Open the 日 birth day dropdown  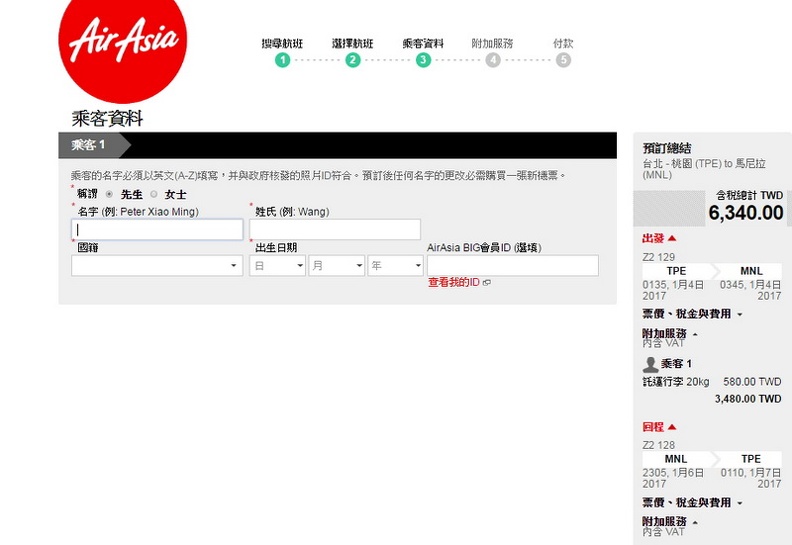[x=277, y=266]
